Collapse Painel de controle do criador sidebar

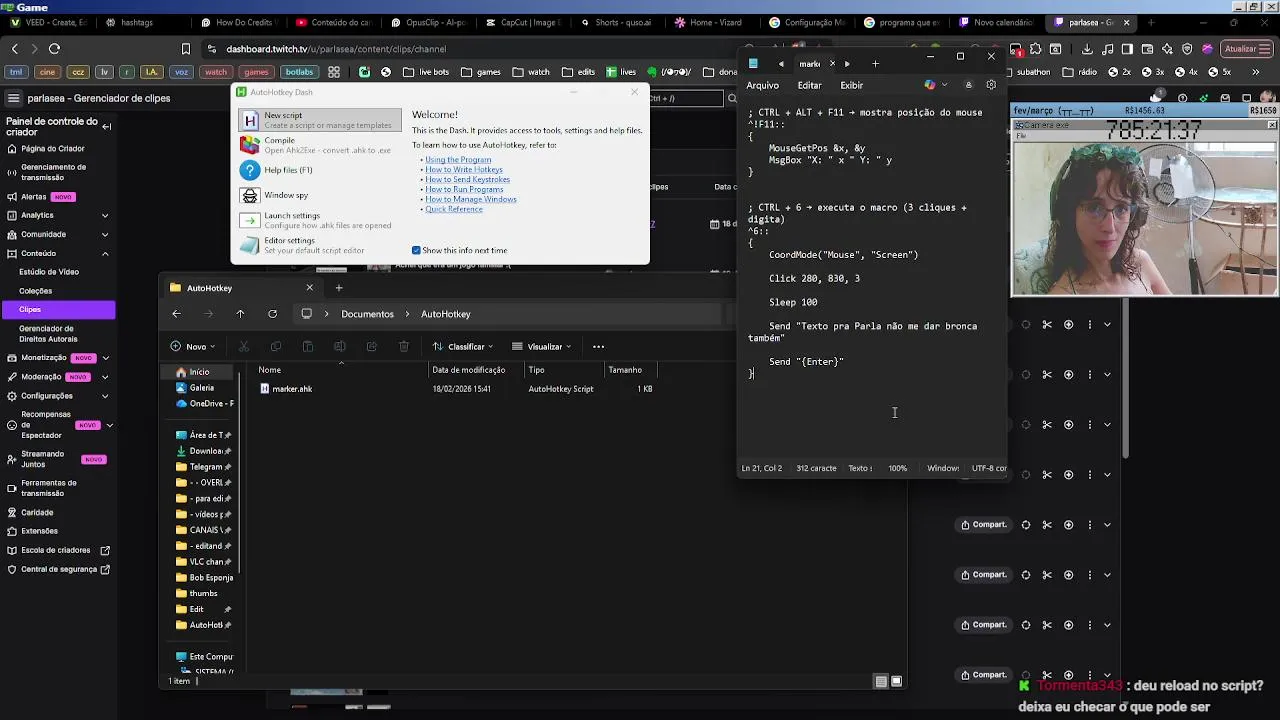(x=106, y=126)
